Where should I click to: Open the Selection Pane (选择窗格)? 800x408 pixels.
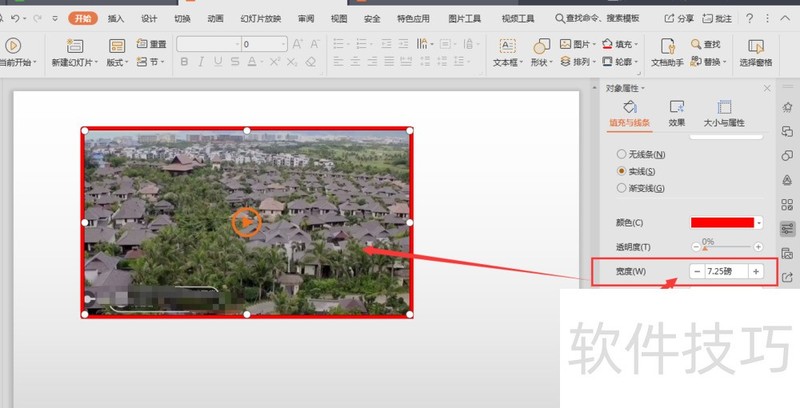tap(756, 53)
